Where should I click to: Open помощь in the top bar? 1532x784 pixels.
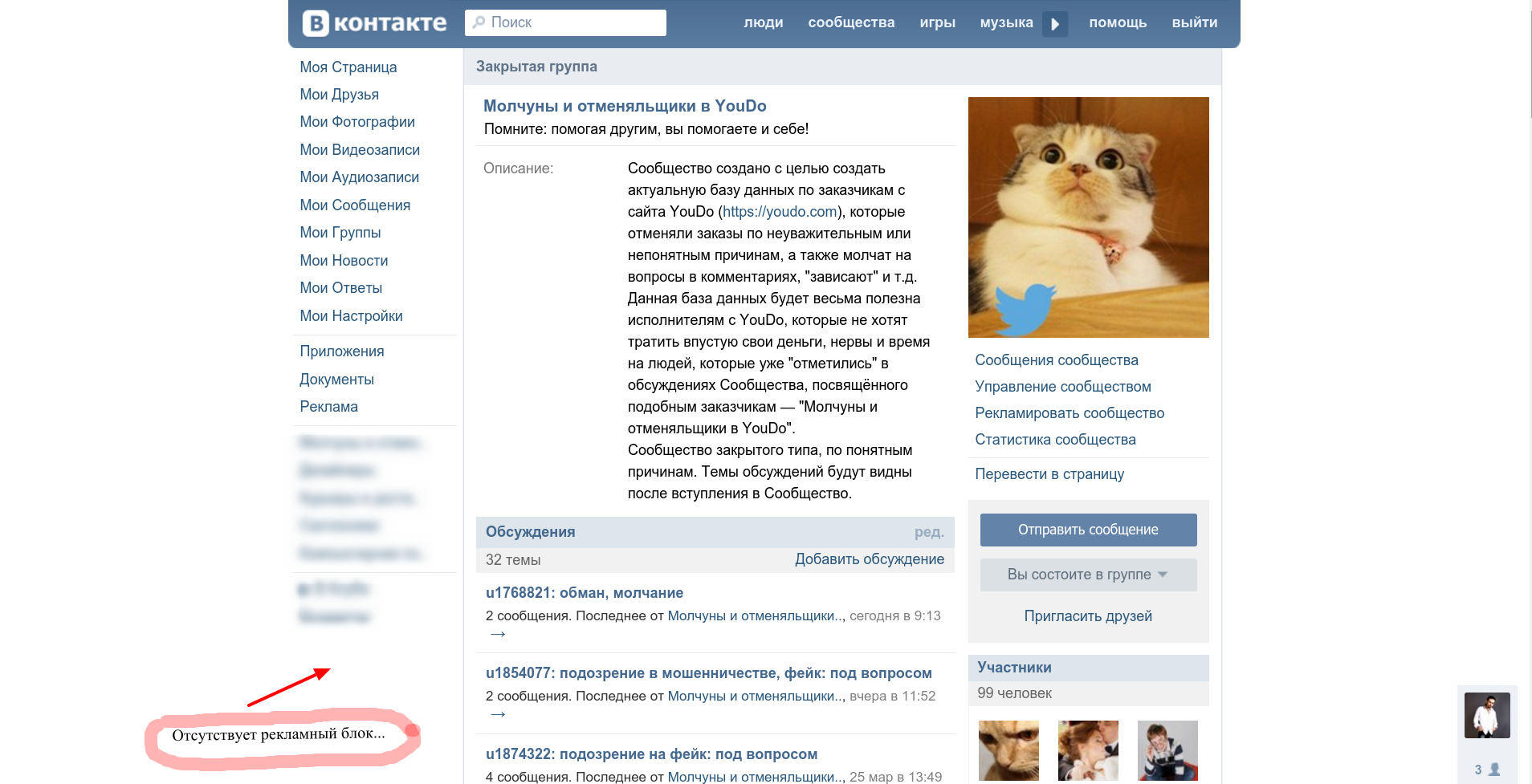[1118, 22]
